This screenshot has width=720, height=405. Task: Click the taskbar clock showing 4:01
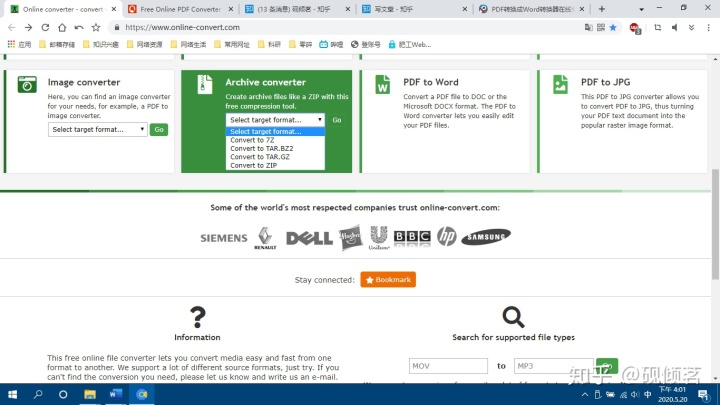point(672,394)
